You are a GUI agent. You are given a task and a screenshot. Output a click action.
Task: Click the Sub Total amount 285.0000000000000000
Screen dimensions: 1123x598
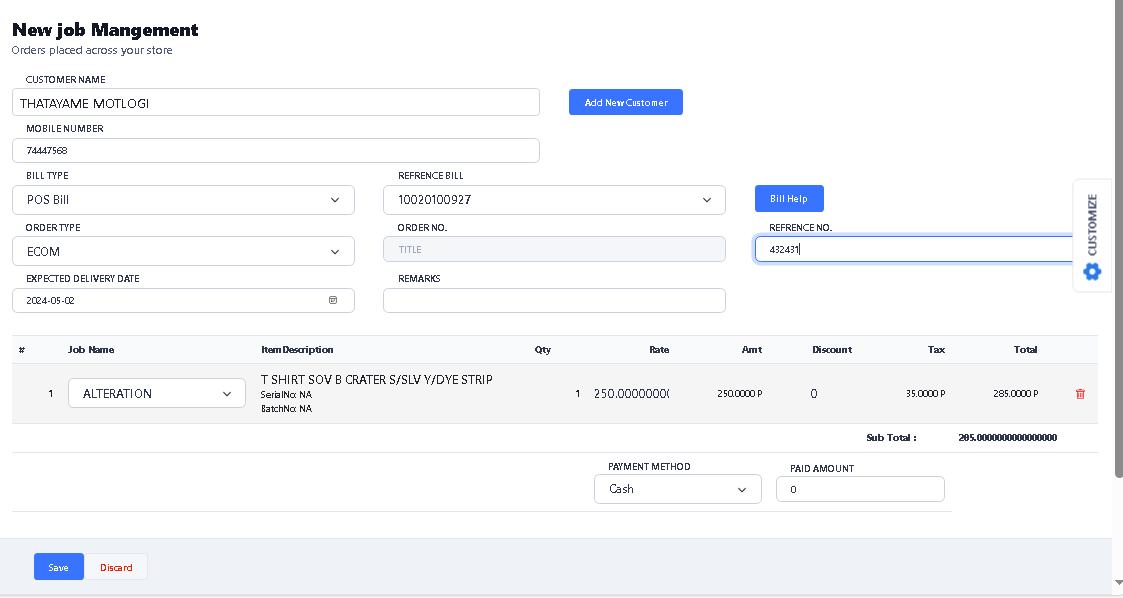coord(1008,438)
